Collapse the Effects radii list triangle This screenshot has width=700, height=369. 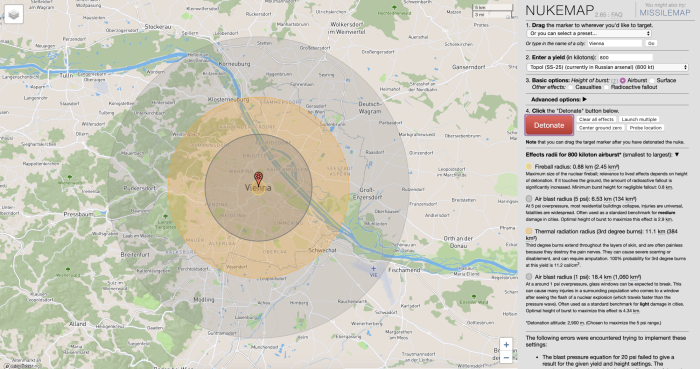pos(677,155)
